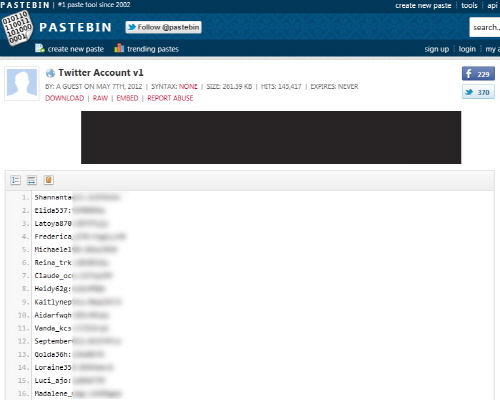Click the syntax NONE link
The image size is (500, 400).
[x=188, y=87]
